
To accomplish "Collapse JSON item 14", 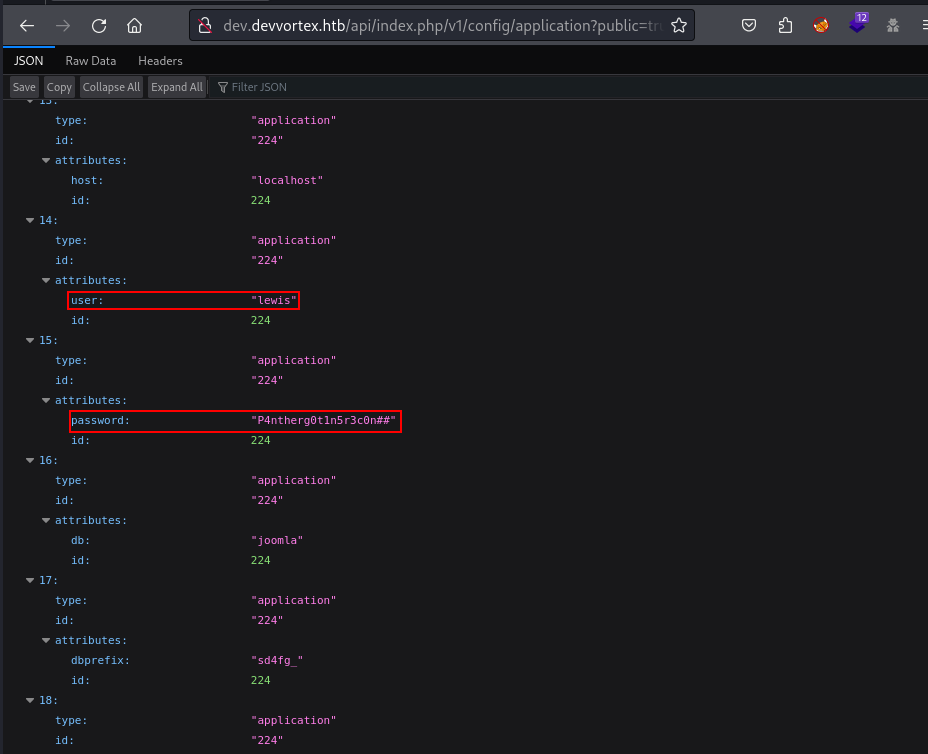I will click(x=30, y=220).
